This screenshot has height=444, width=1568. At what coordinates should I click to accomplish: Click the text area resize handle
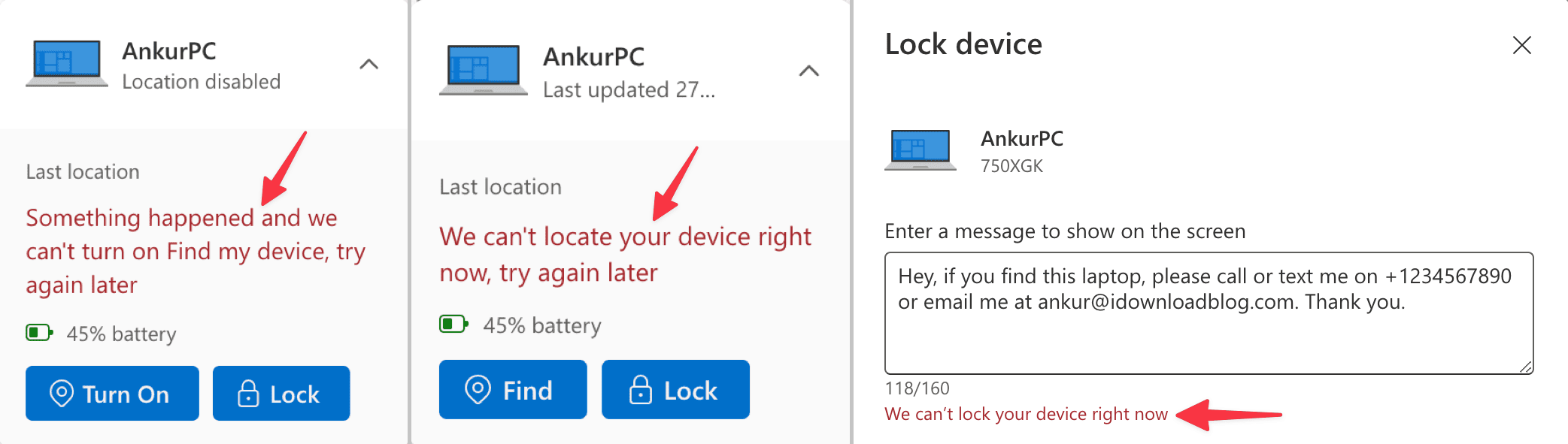(1526, 365)
